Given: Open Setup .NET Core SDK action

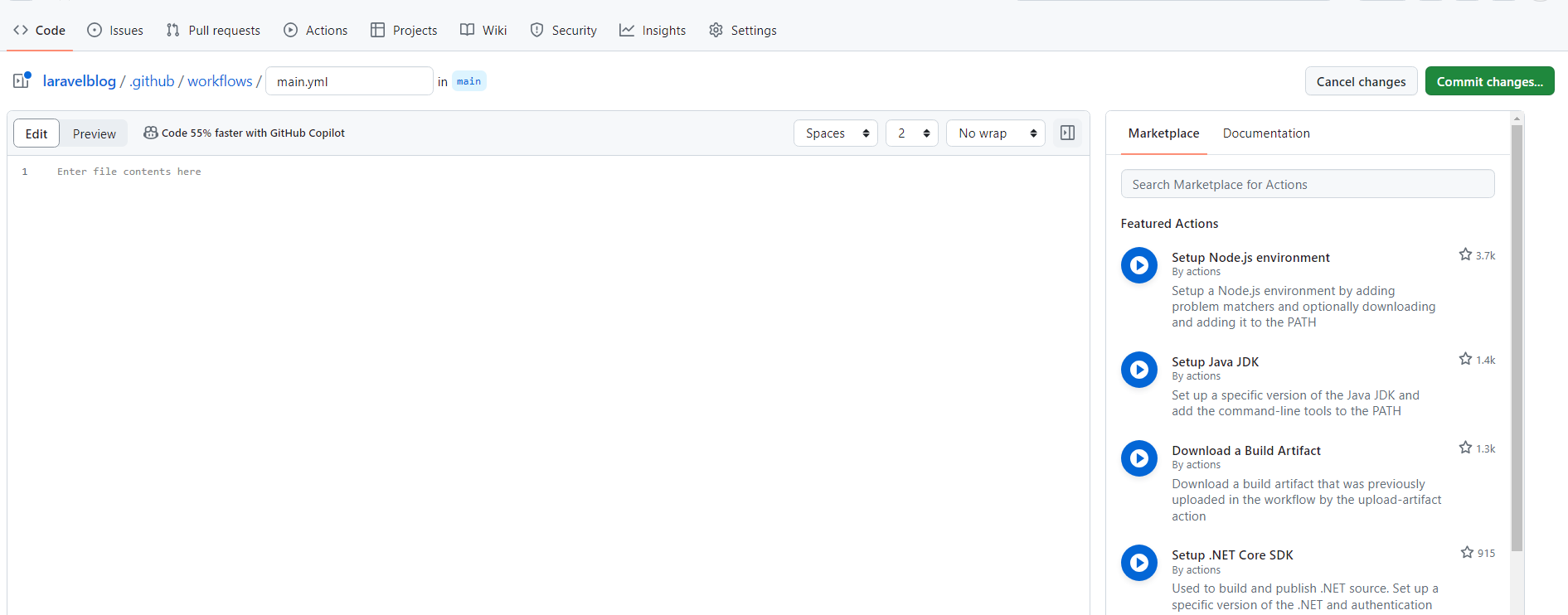Looking at the screenshot, I should (x=1232, y=555).
